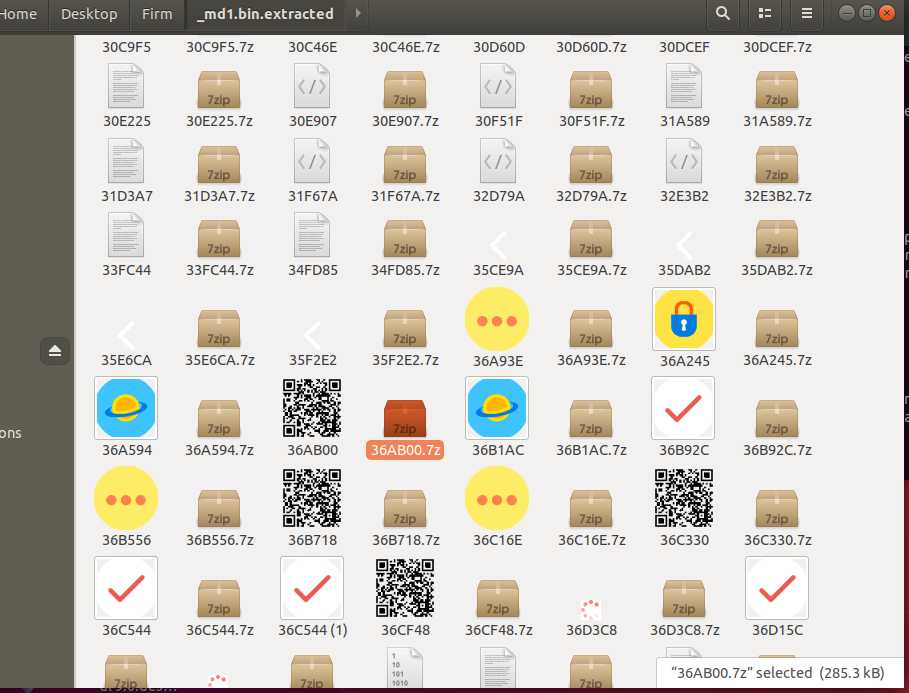This screenshot has height=693, width=909.
Task: Select the 36C16E yellow dots file
Action: (x=497, y=499)
